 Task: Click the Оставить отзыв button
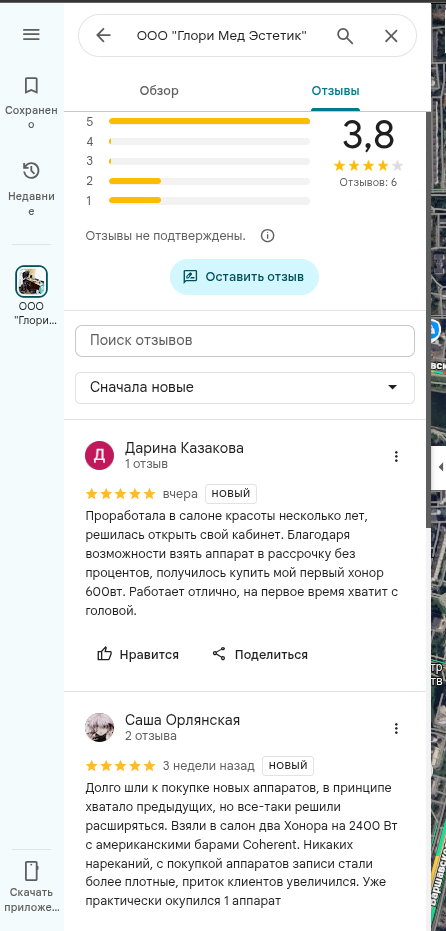point(244,277)
